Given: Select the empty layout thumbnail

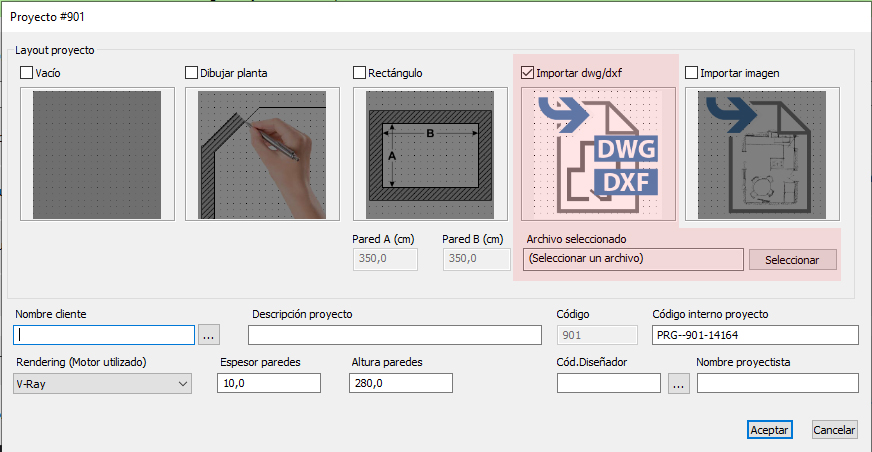Looking at the screenshot, I should [97, 154].
